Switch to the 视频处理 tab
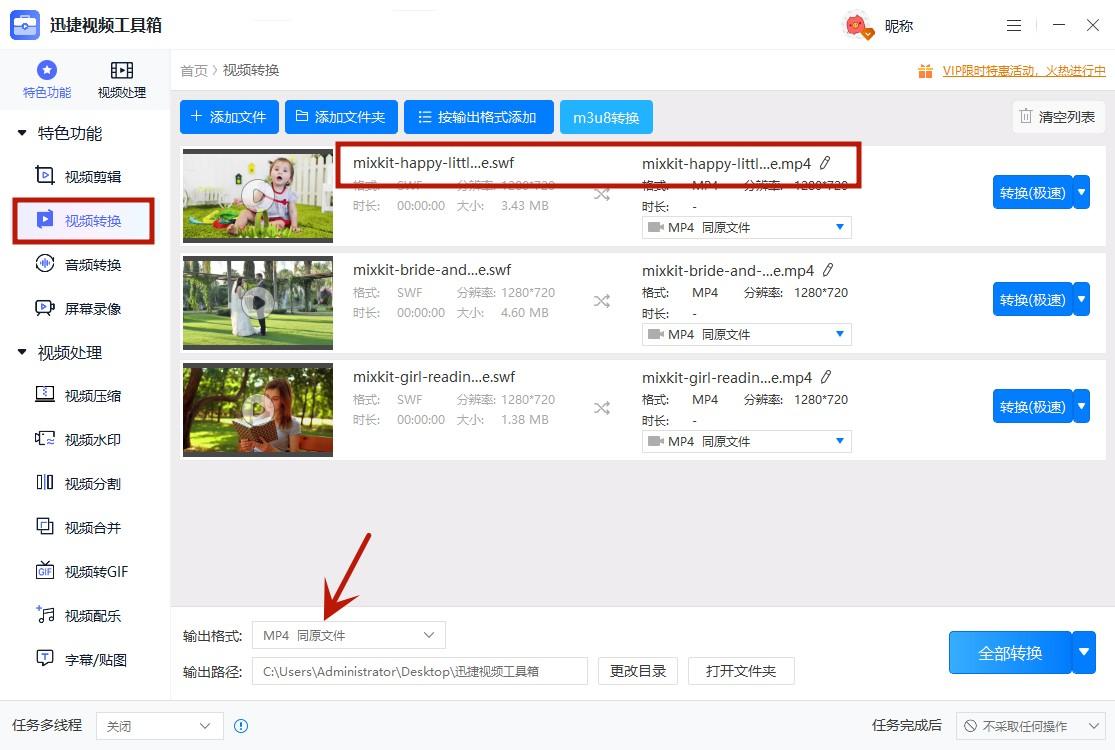 coord(121,79)
